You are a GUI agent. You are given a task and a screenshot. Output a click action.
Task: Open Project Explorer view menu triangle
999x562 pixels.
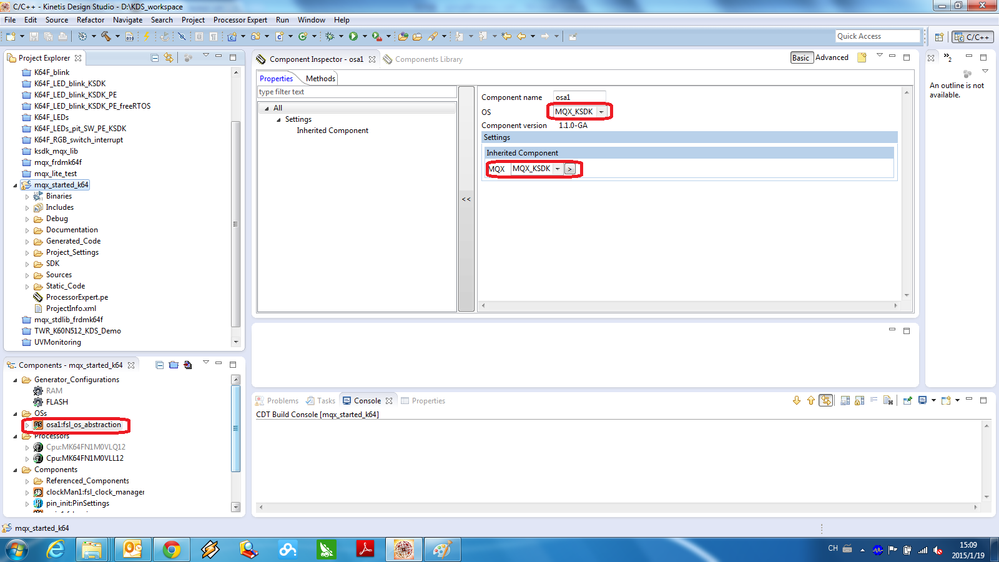(205, 57)
